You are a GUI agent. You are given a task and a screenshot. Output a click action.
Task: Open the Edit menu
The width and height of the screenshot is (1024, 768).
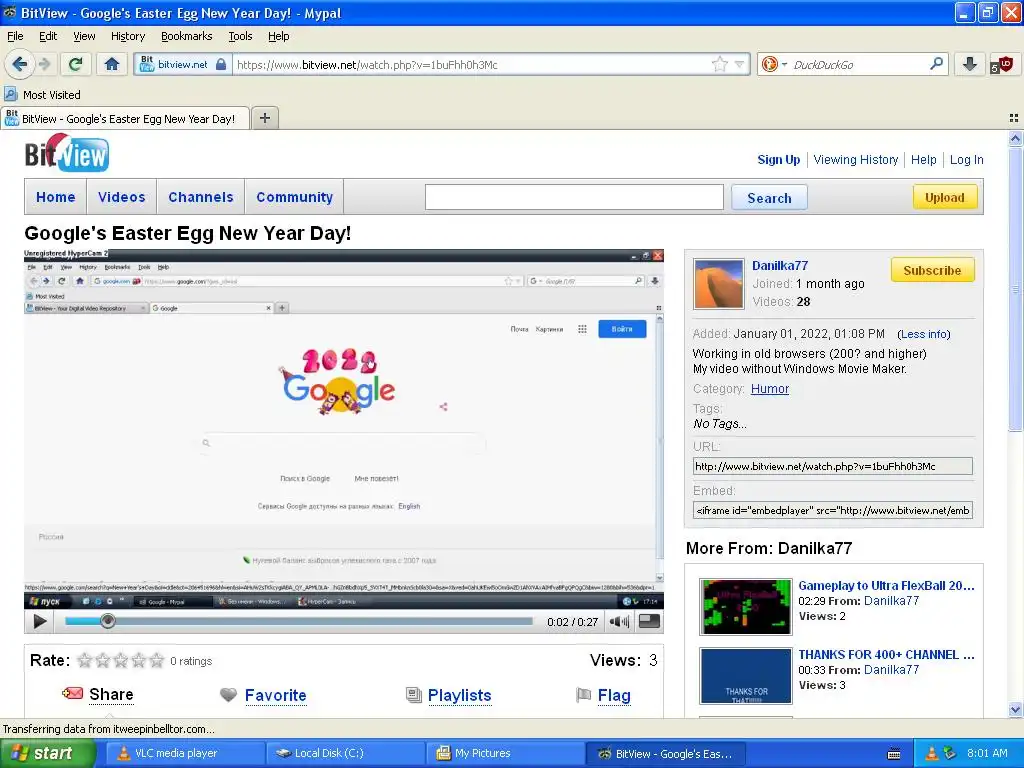(48, 36)
